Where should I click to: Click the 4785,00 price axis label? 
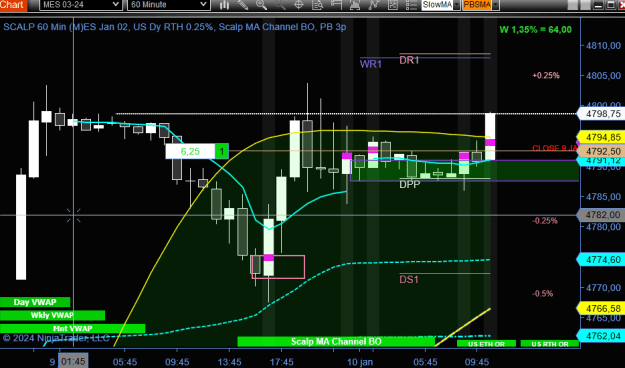(603, 197)
